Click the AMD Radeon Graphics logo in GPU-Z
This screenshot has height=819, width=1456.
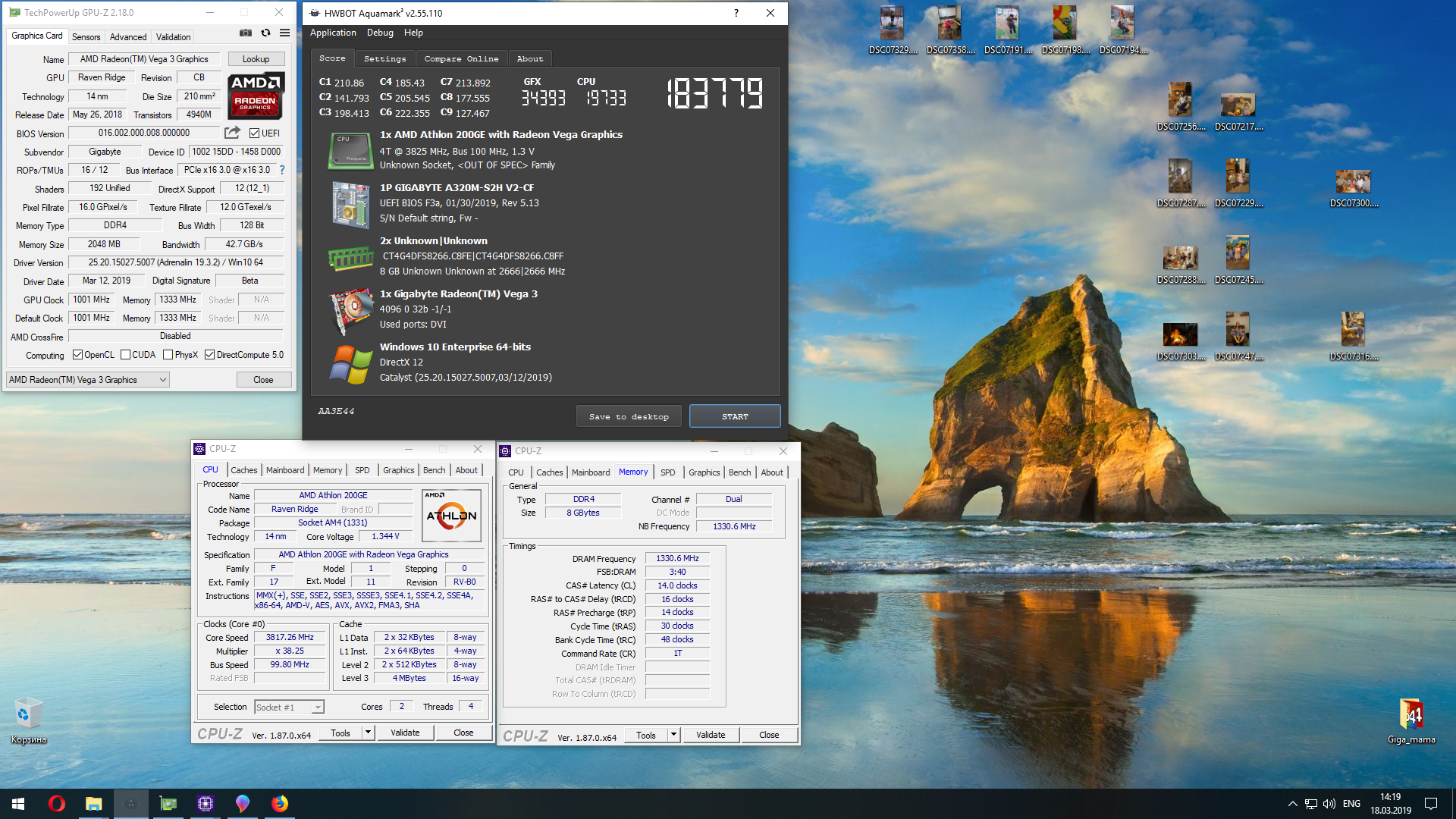[x=256, y=96]
